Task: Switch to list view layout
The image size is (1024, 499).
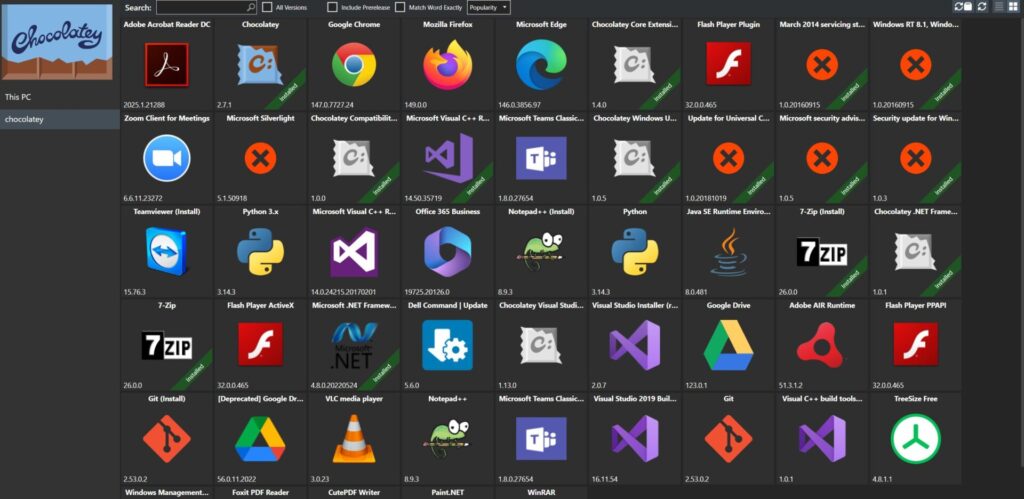Action: click(x=999, y=7)
